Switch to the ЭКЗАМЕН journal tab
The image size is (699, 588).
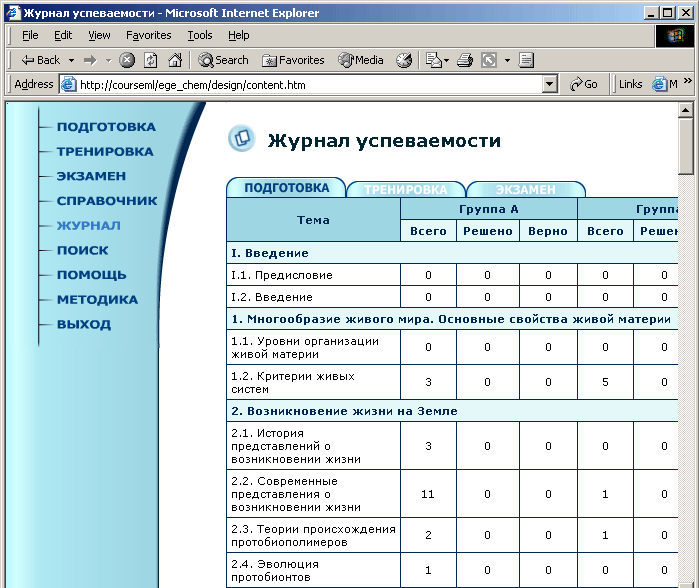click(x=526, y=189)
